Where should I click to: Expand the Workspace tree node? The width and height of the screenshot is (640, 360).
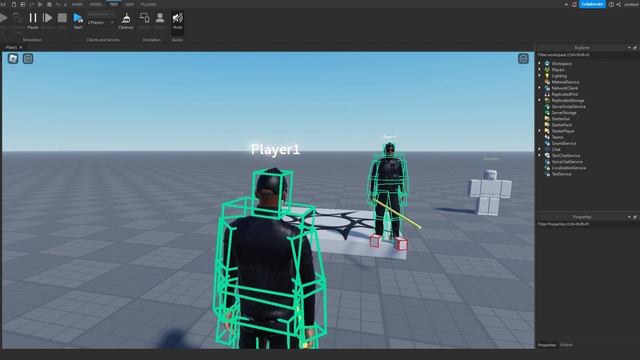(x=540, y=63)
